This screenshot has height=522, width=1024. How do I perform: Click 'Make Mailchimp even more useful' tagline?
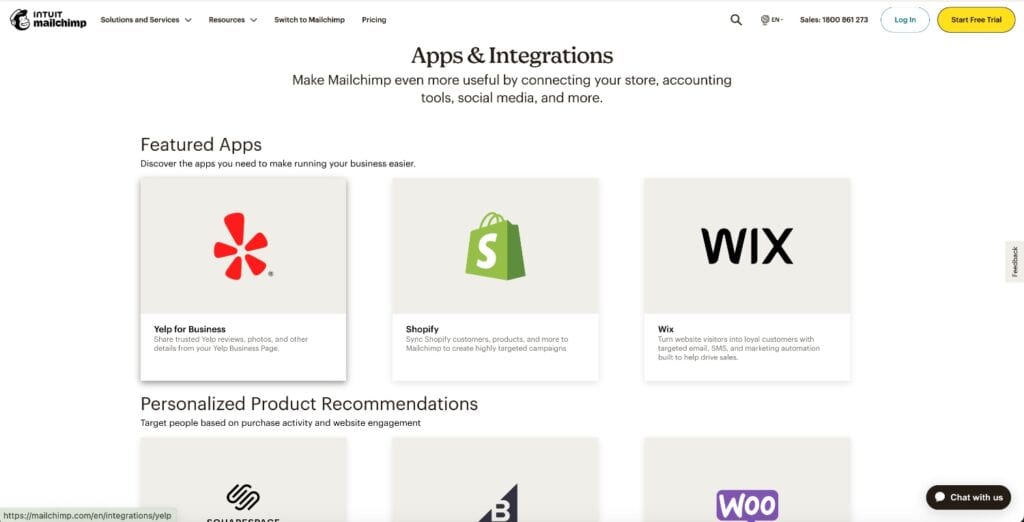pos(512,90)
